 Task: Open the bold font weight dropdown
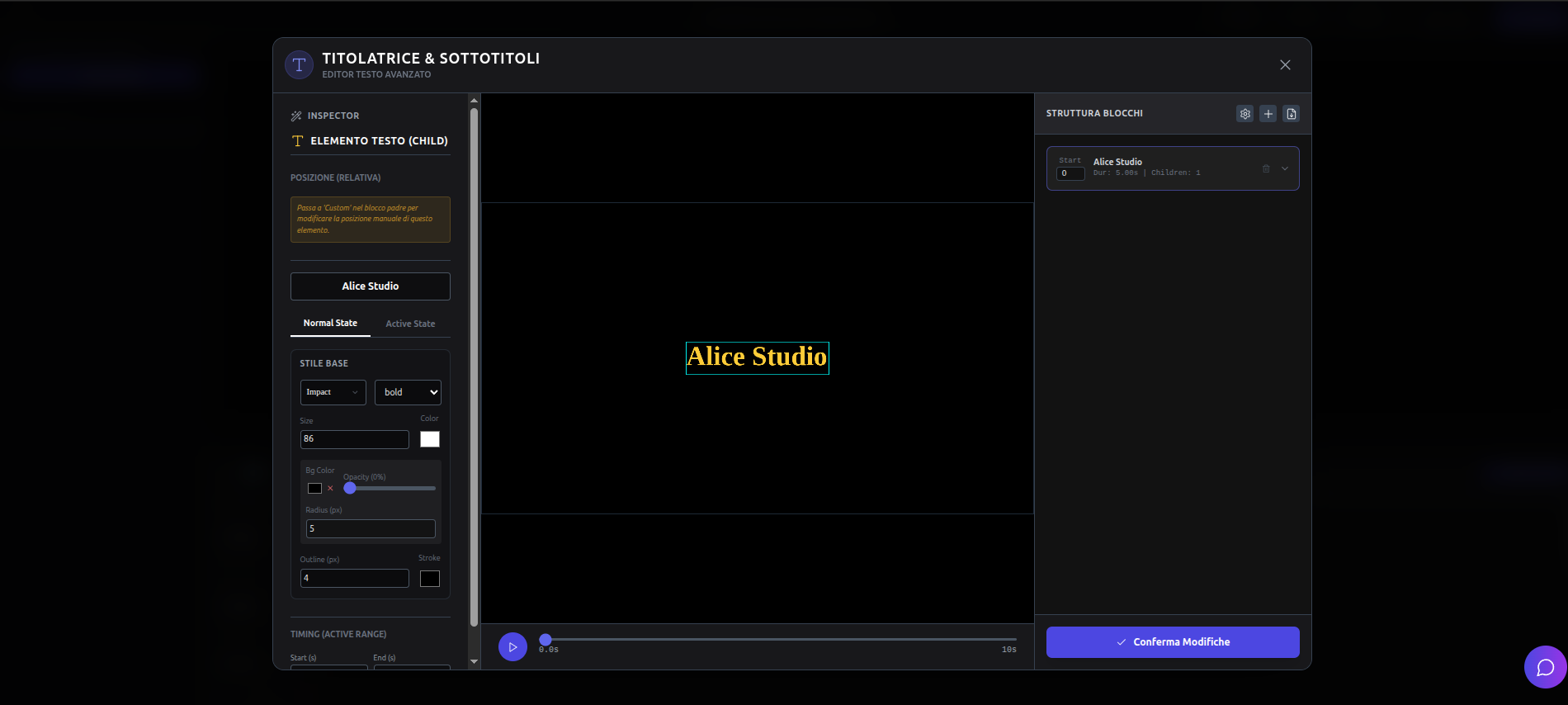point(408,392)
